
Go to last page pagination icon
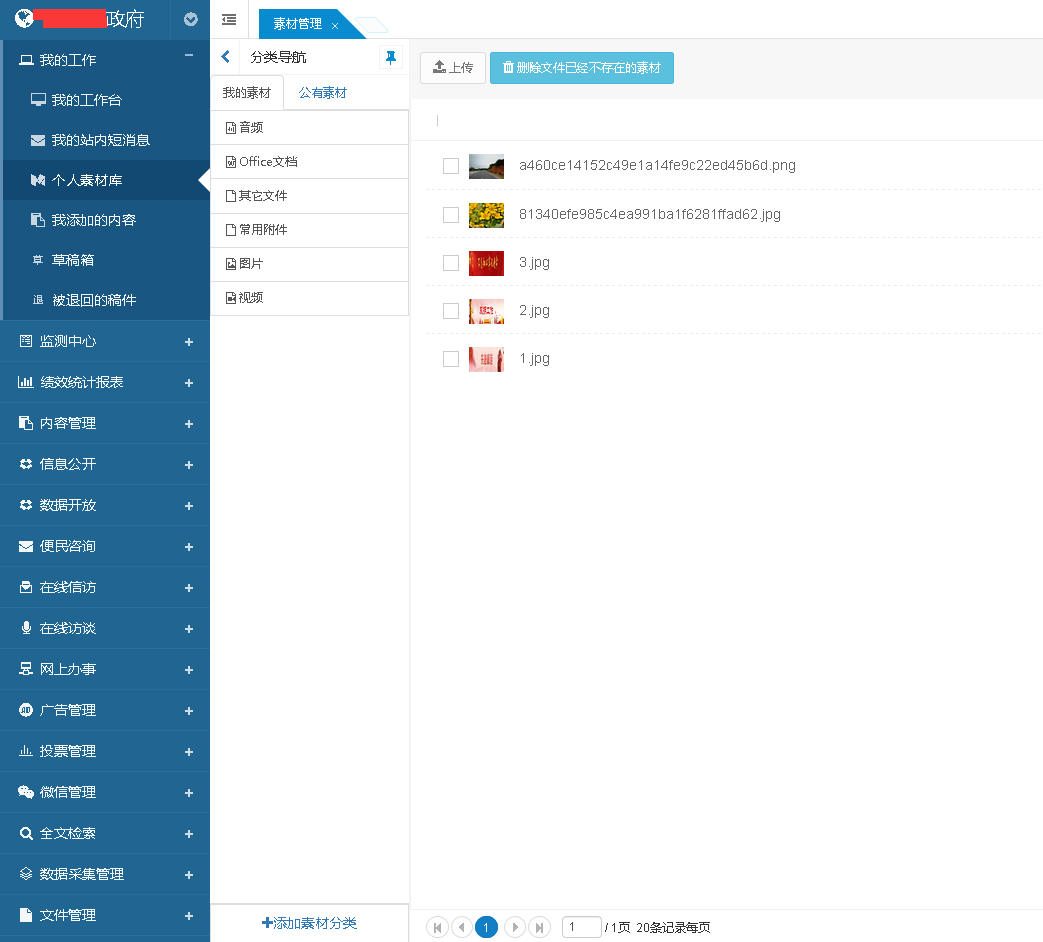pyautogui.click(x=539, y=927)
